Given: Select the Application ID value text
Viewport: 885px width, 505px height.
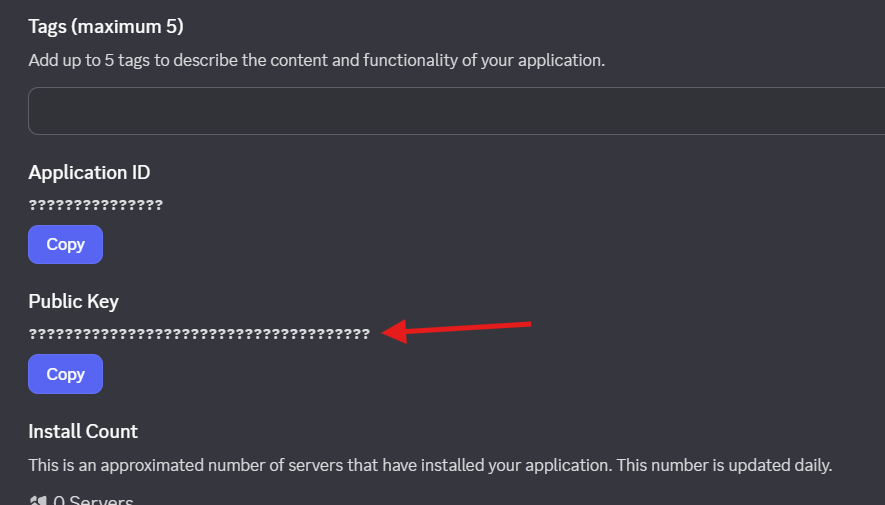Looking at the screenshot, I should click(x=95, y=205).
